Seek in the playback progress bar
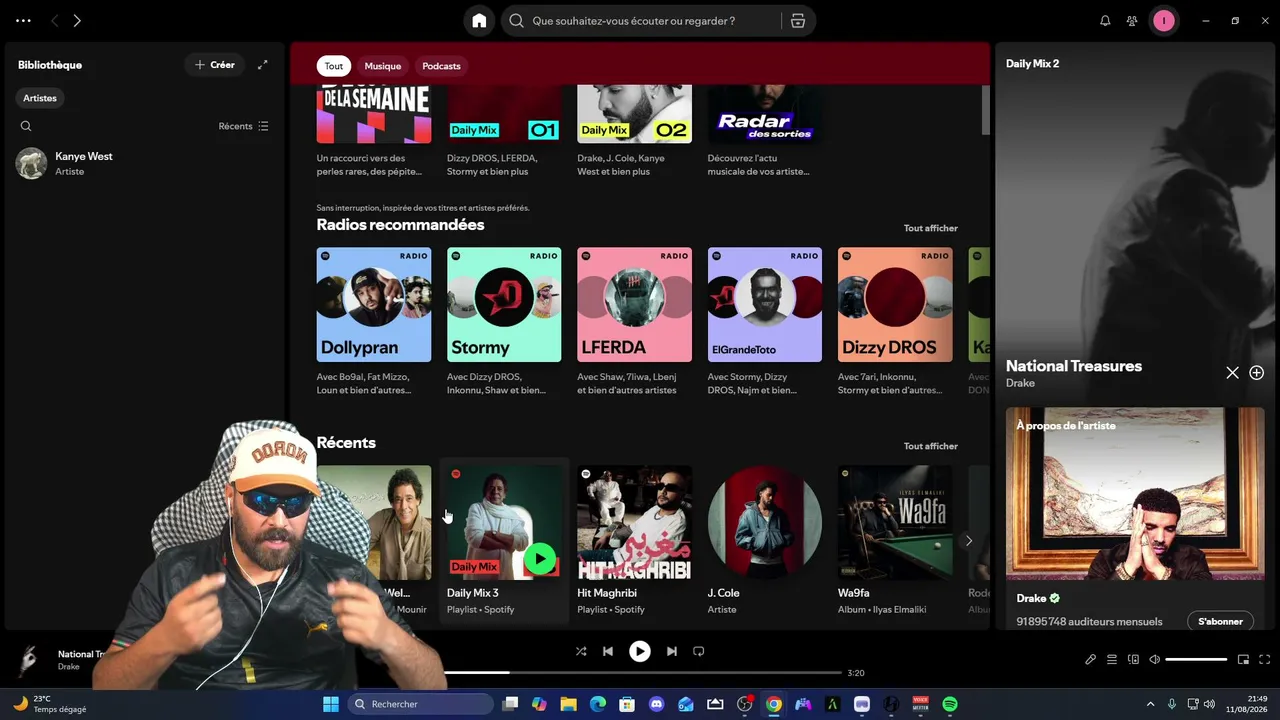Image resolution: width=1280 pixels, height=720 pixels. click(x=642, y=673)
